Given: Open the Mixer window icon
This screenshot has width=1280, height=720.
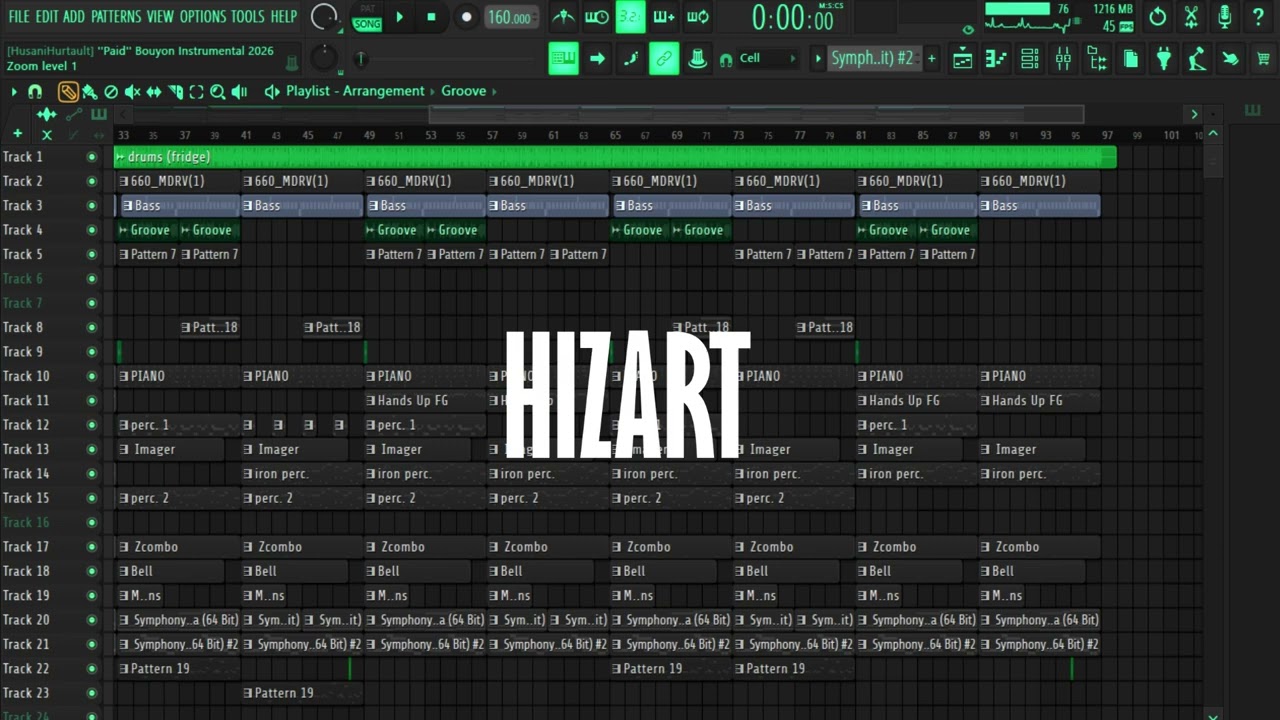Looking at the screenshot, I should tap(1063, 59).
